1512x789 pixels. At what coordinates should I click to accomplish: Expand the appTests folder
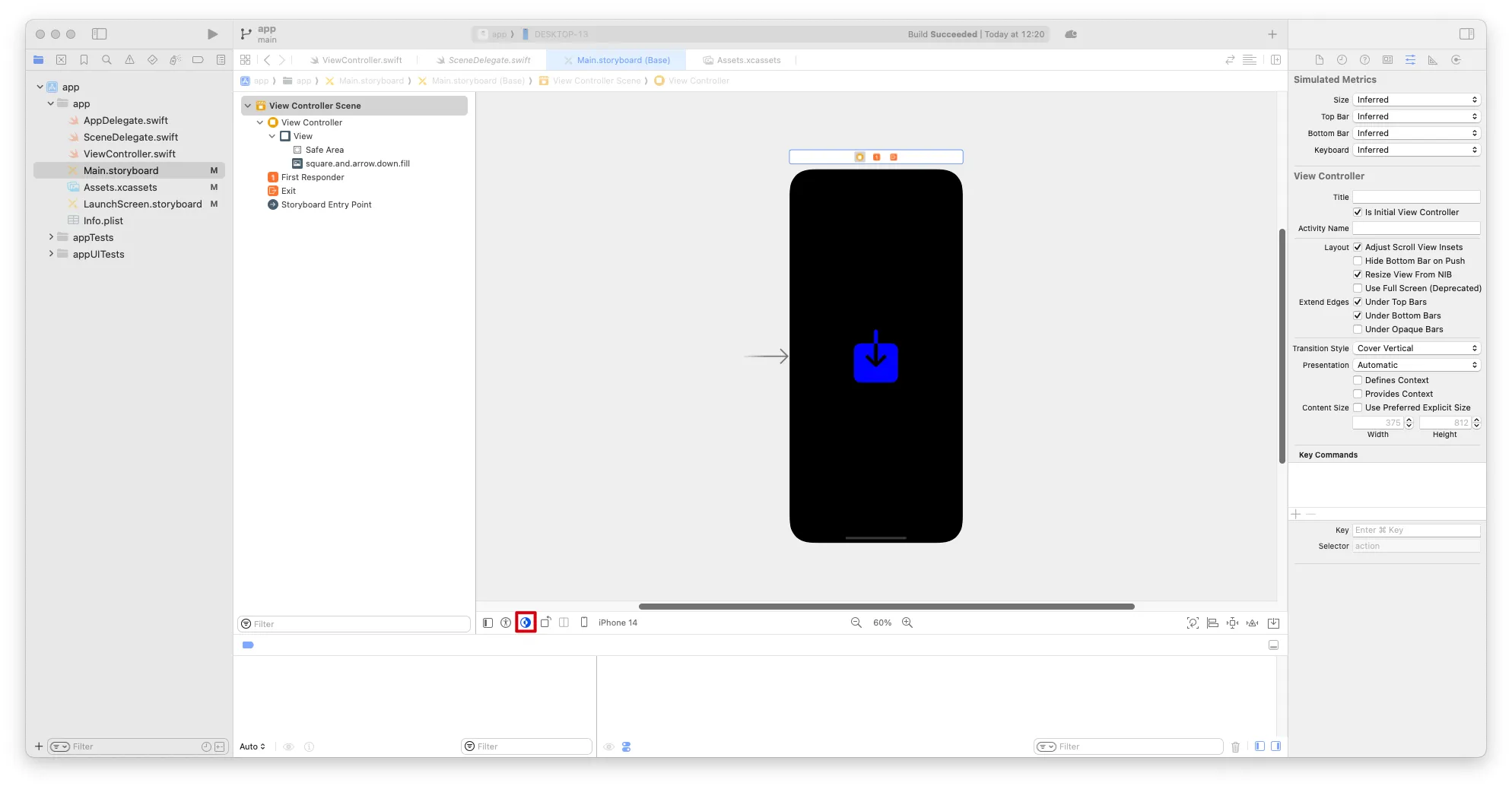(51, 237)
